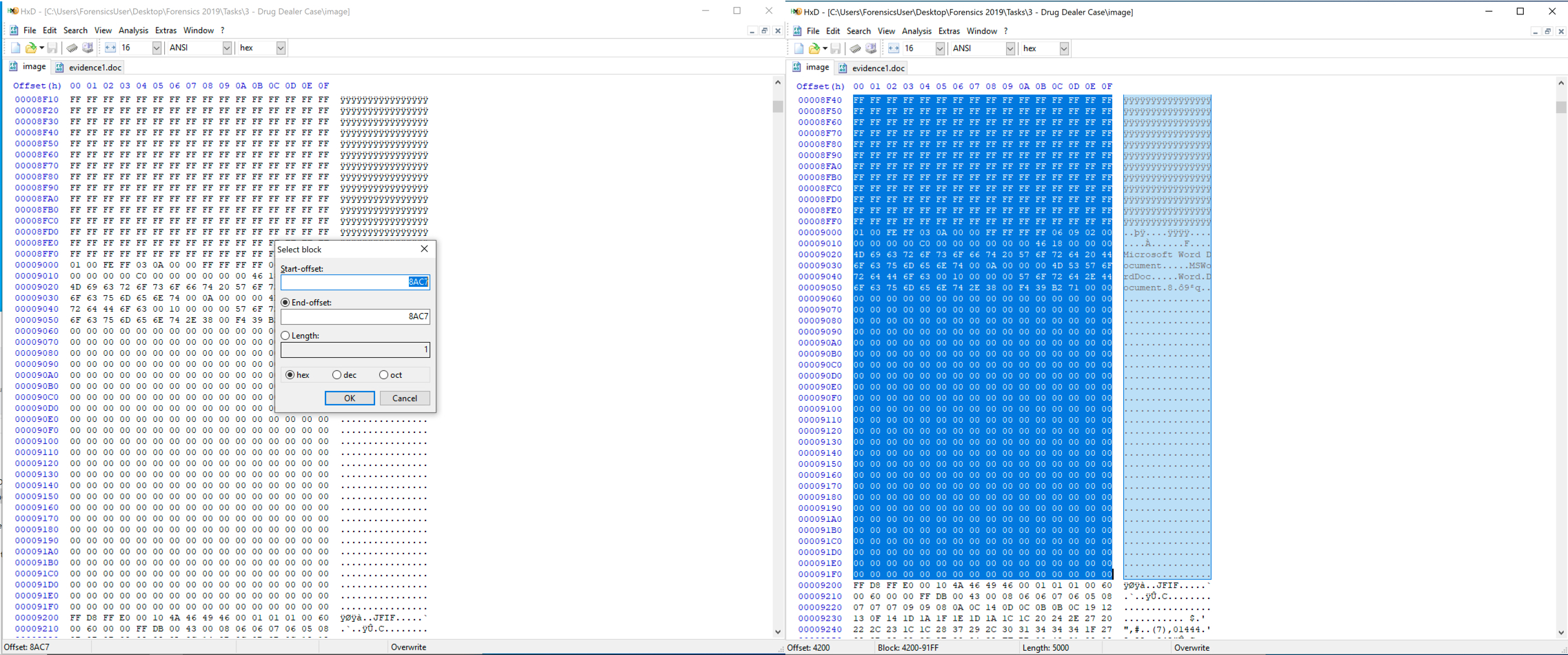Screen dimensions: 1568x655
Task: Expand hex offset base dropdown in right window
Action: [x=1064, y=48]
